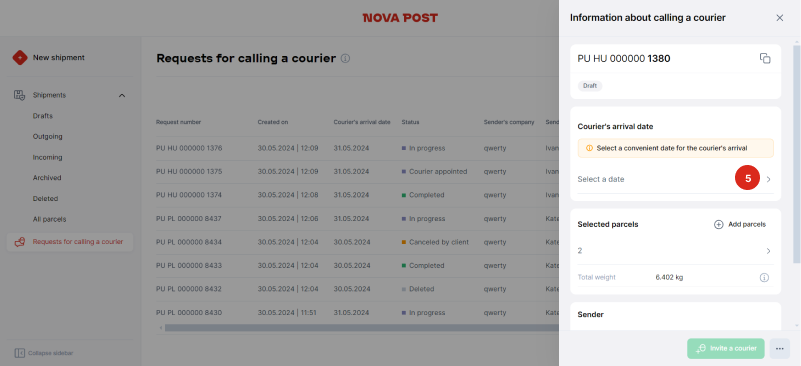
Task: Click the Shipments box icon in the sidebar
Action: click(19, 95)
